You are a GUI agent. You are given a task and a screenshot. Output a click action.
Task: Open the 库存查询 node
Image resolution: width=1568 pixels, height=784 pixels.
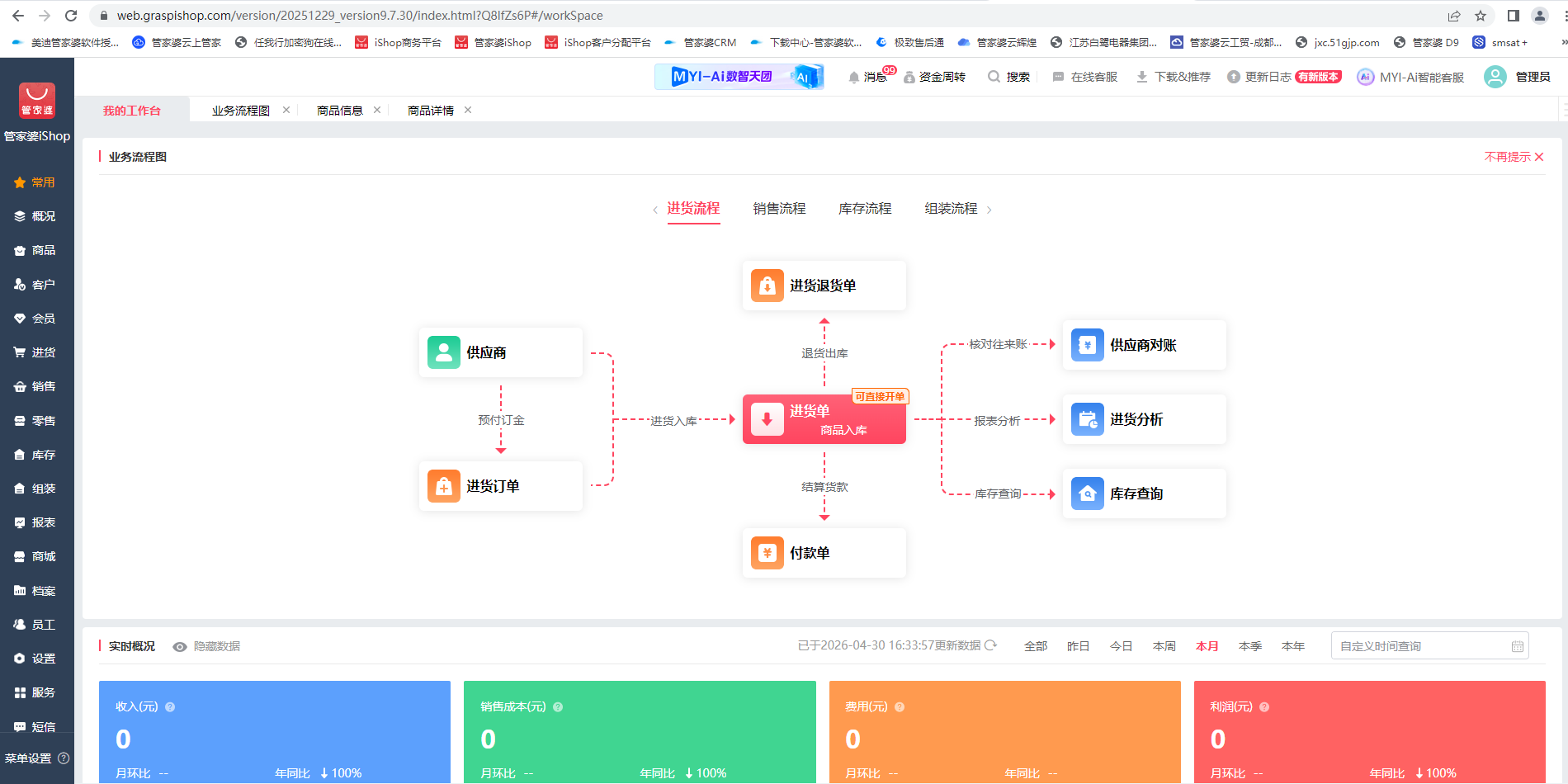coord(1144,494)
